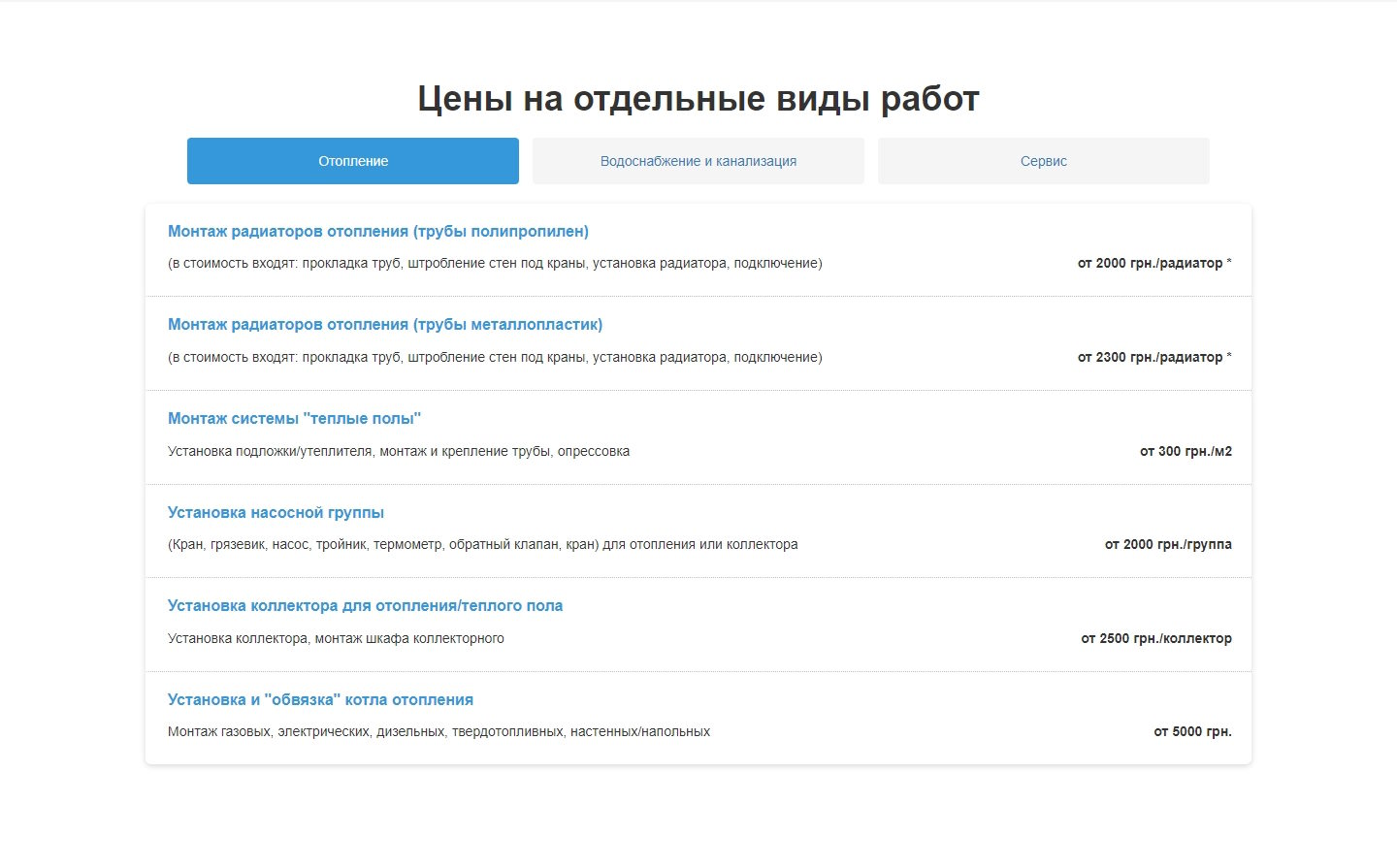
Task: Click text Установка подложки/утеплителя, монтаж и крепление трубы
Action: tap(399, 451)
